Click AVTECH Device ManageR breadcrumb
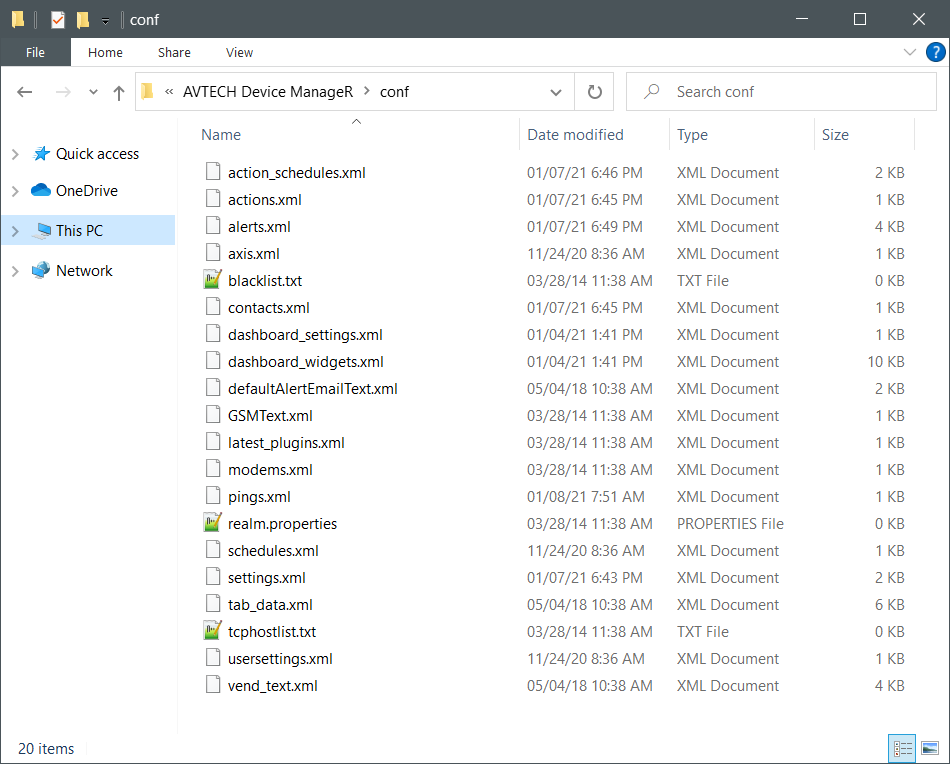Image resolution: width=950 pixels, height=764 pixels. 268,92
